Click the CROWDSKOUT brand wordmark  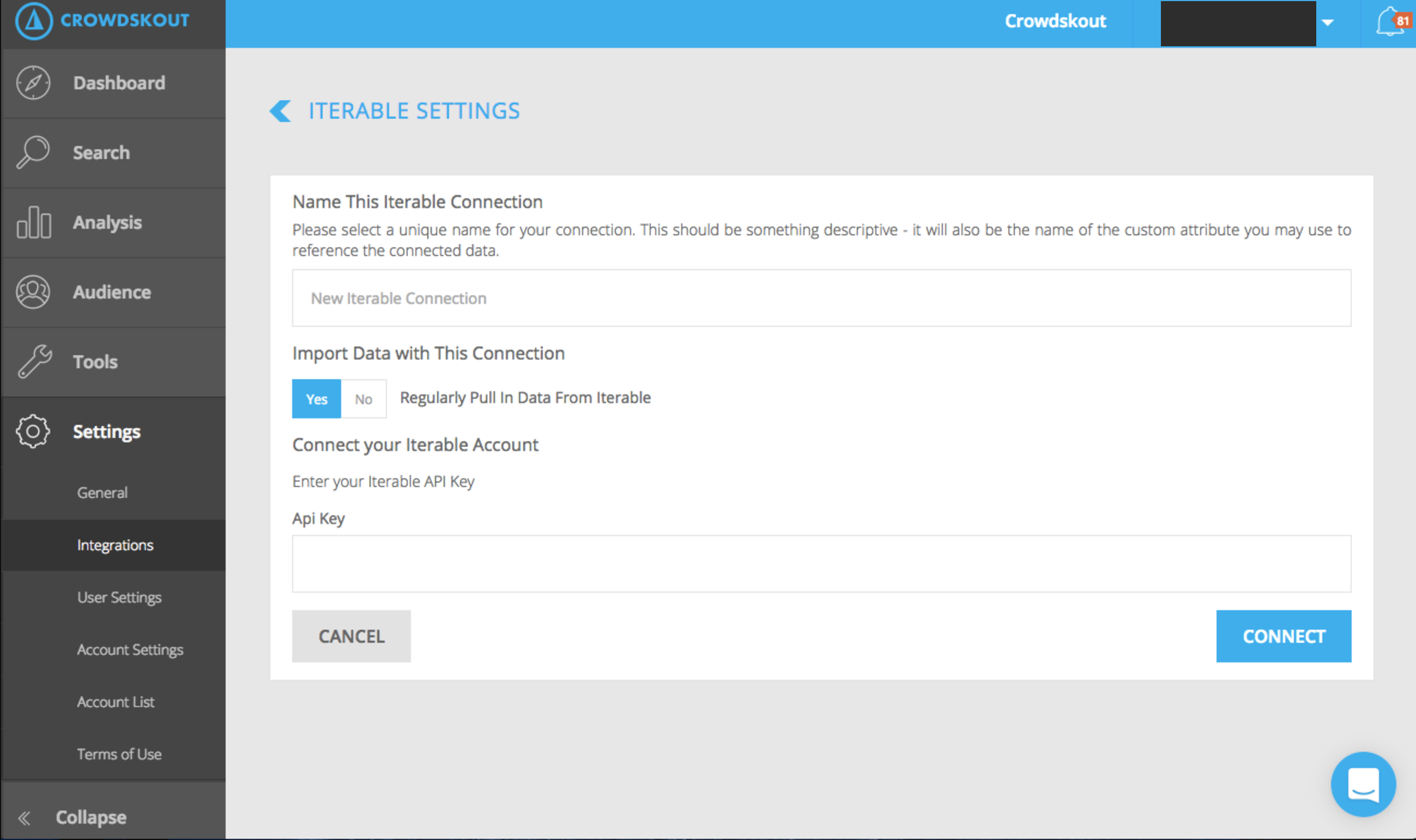125,20
